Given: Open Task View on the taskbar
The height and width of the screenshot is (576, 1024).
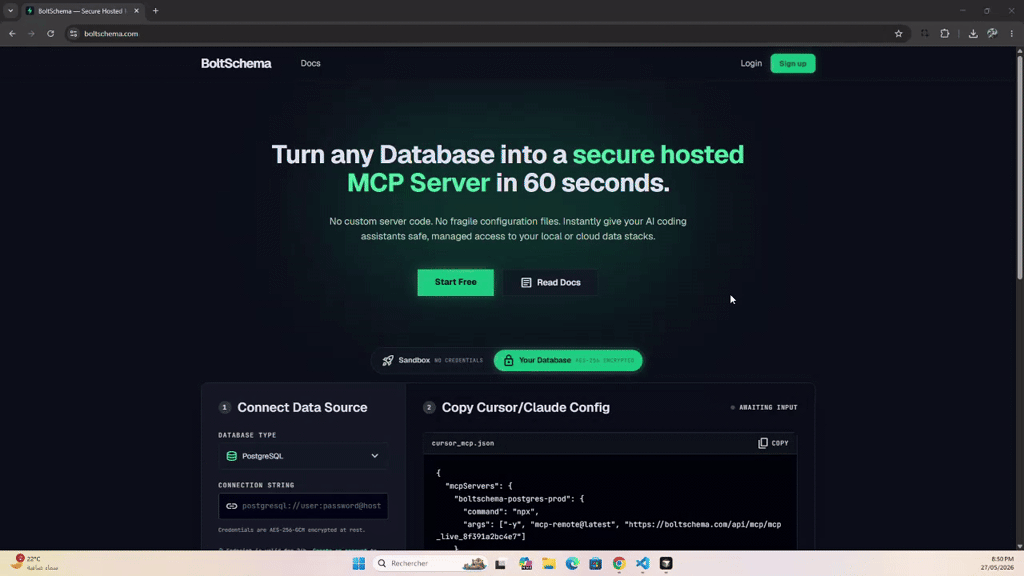Looking at the screenshot, I should pos(500,563).
